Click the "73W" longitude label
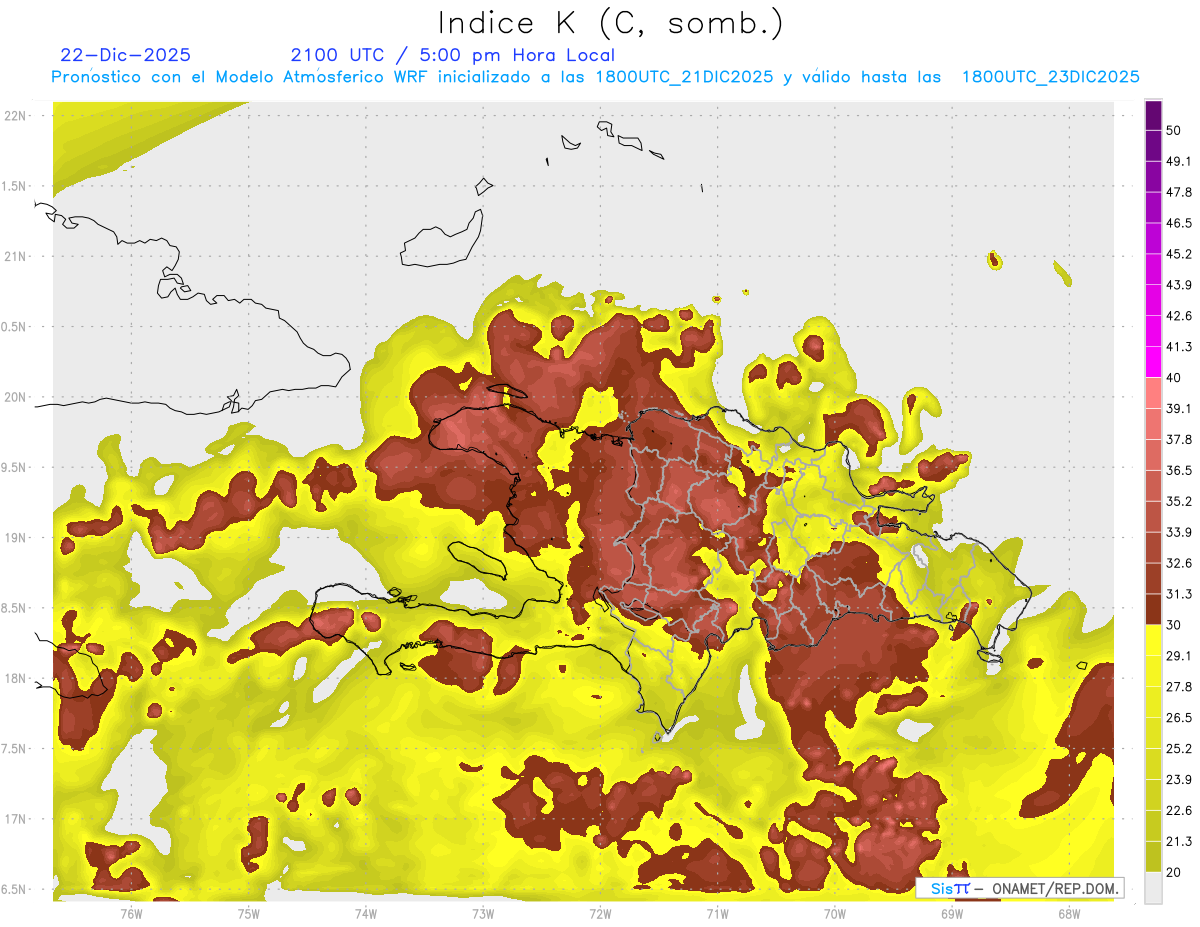Viewport: 1200px width, 927px height. point(483,913)
